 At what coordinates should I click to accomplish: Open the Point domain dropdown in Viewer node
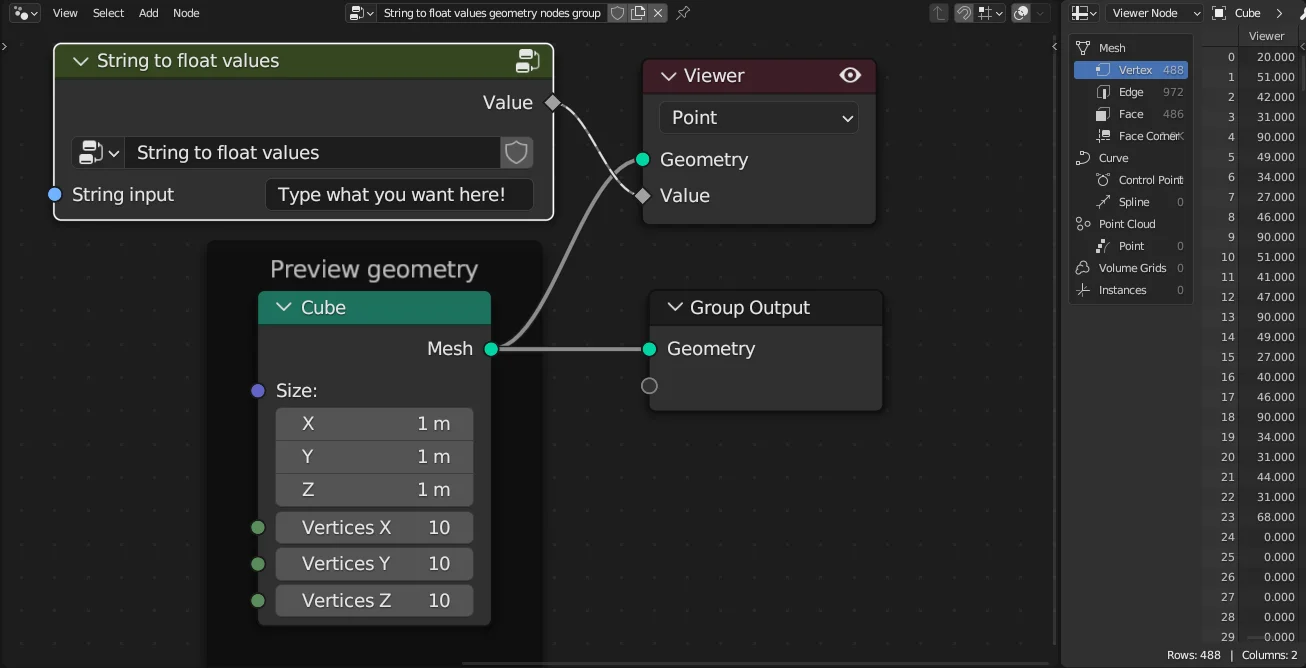coord(758,117)
